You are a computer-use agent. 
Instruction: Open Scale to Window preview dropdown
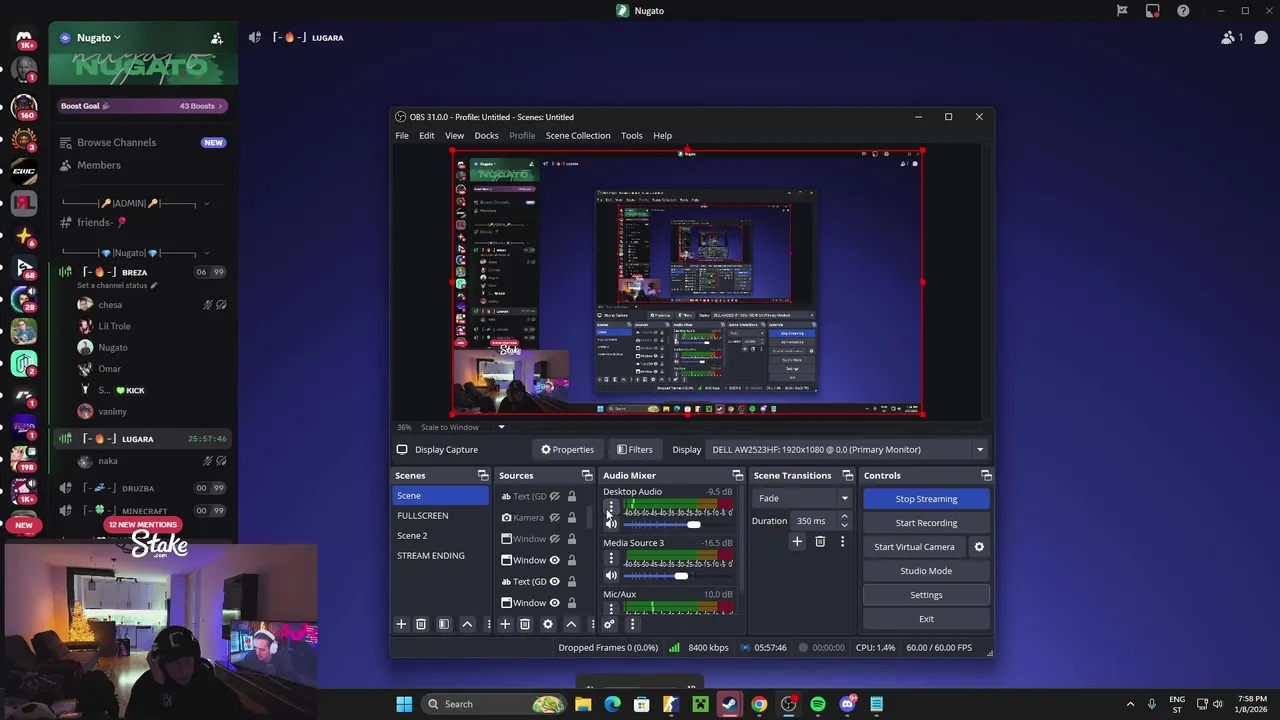pos(501,427)
